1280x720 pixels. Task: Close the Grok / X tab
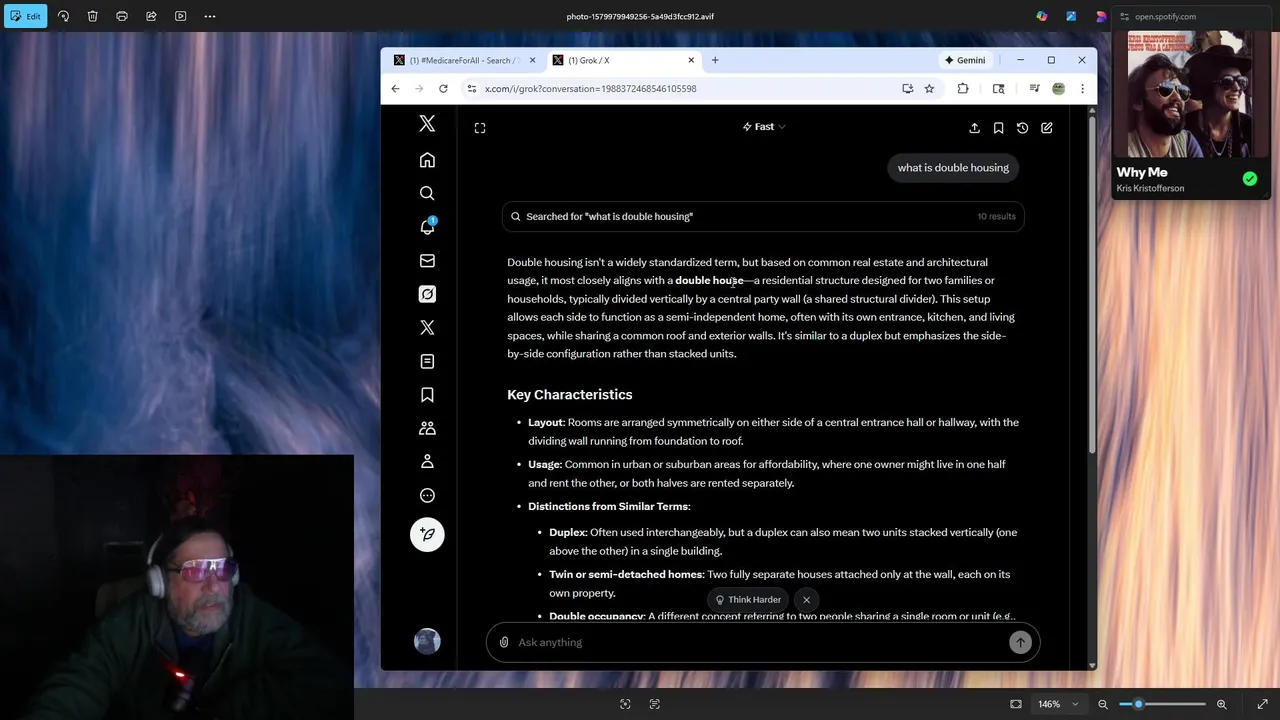pos(691,60)
